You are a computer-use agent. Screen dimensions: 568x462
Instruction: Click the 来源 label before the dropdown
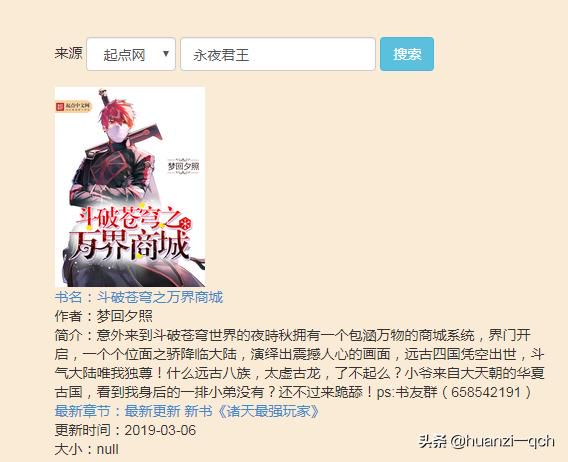(x=68, y=53)
